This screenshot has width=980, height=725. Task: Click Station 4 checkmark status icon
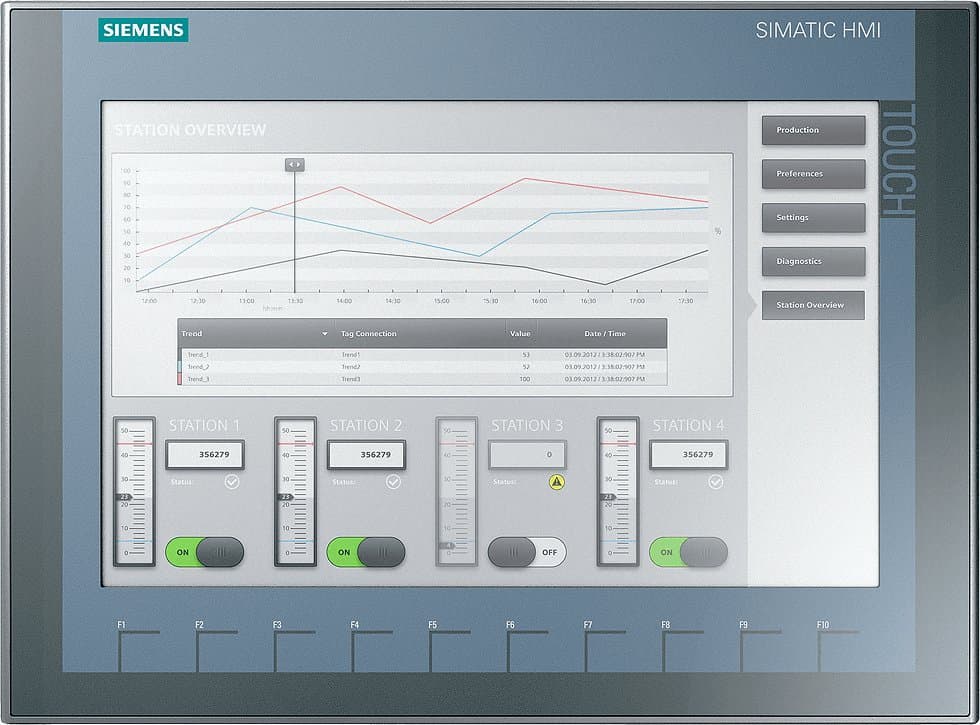pyautogui.click(x=716, y=482)
